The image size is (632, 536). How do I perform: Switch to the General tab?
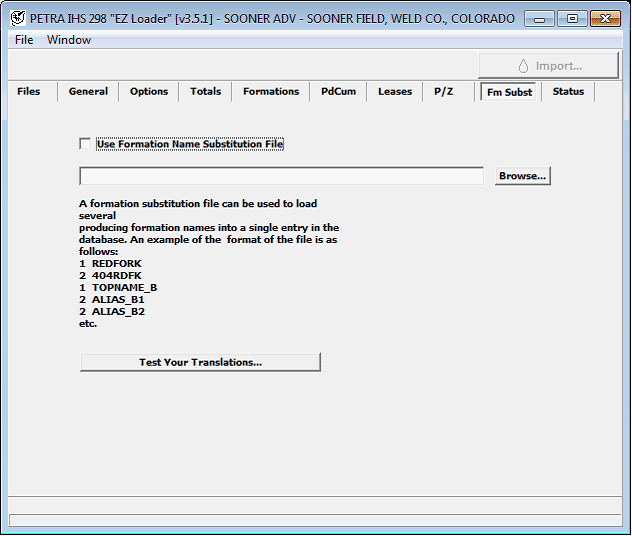point(88,91)
